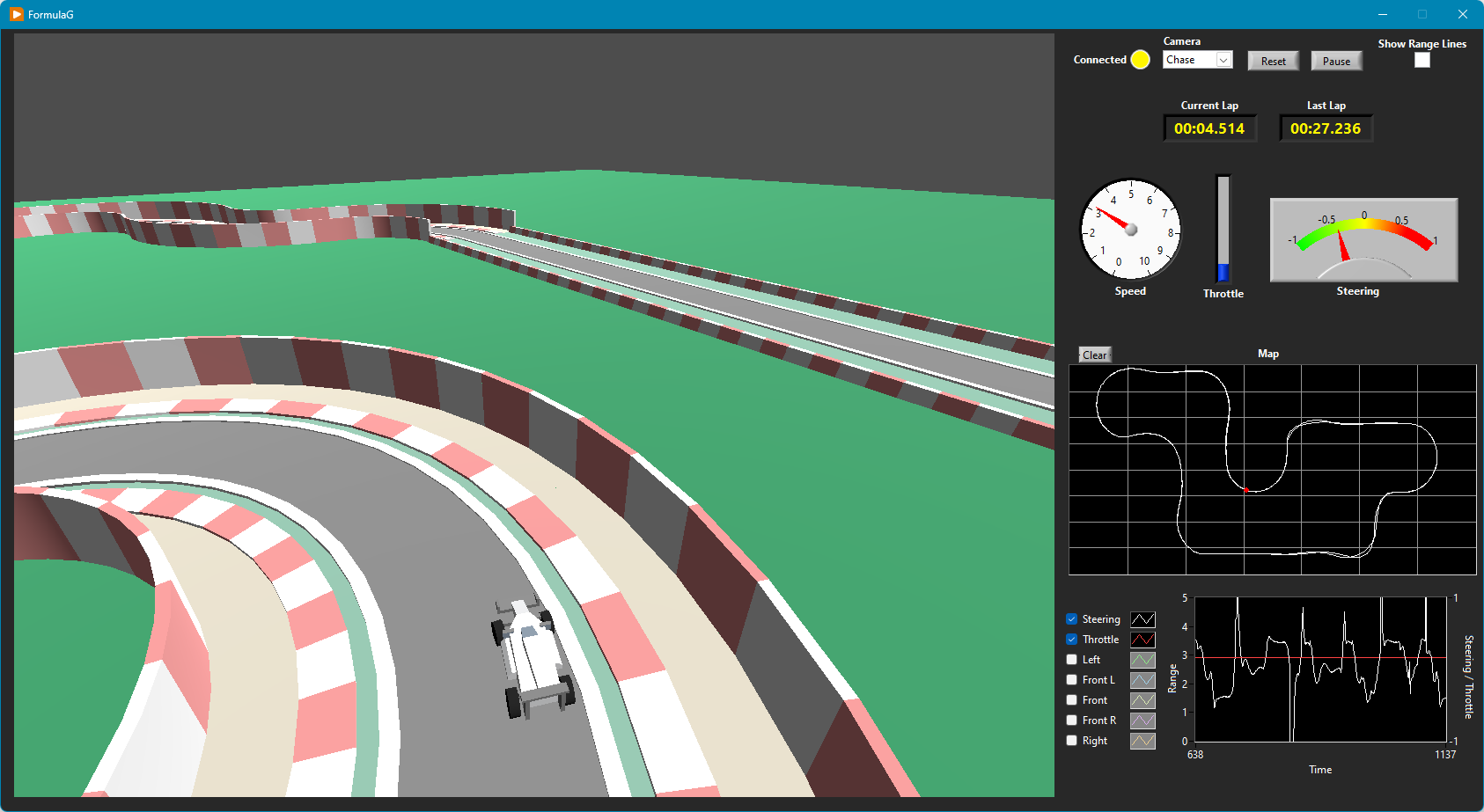Click the Current Lap time display
The width and height of the screenshot is (1484, 812).
coord(1209,128)
